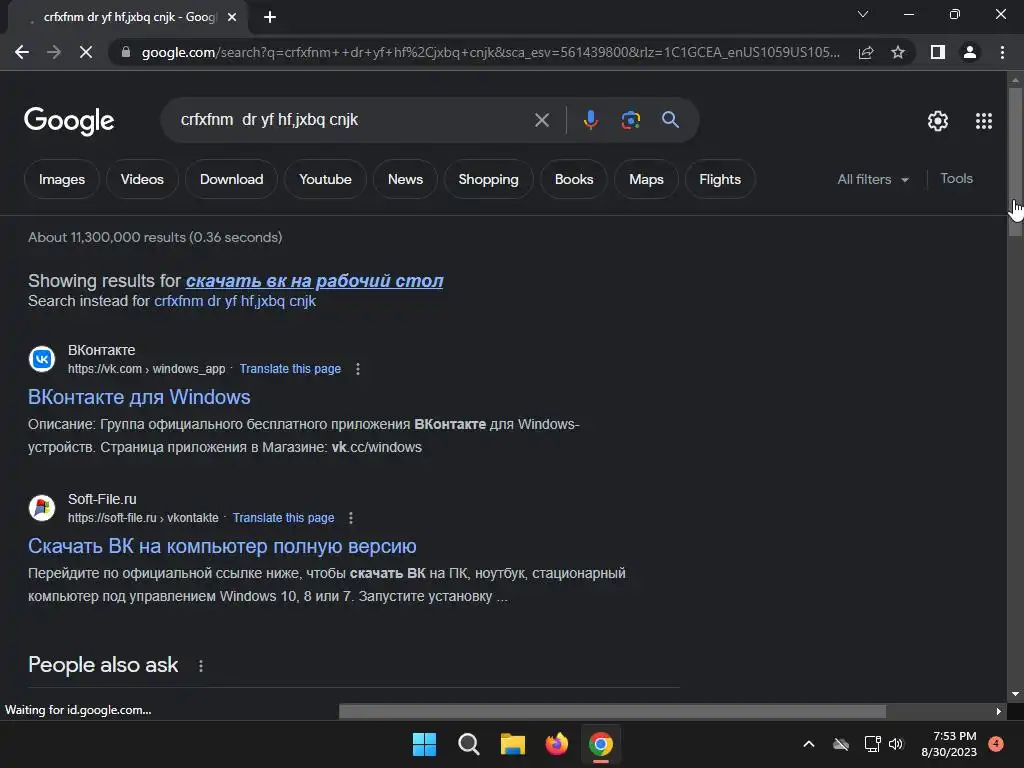1024x768 pixels.
Task: Translate the Soft-File.ru result page
Action: [x=283, y=518]
